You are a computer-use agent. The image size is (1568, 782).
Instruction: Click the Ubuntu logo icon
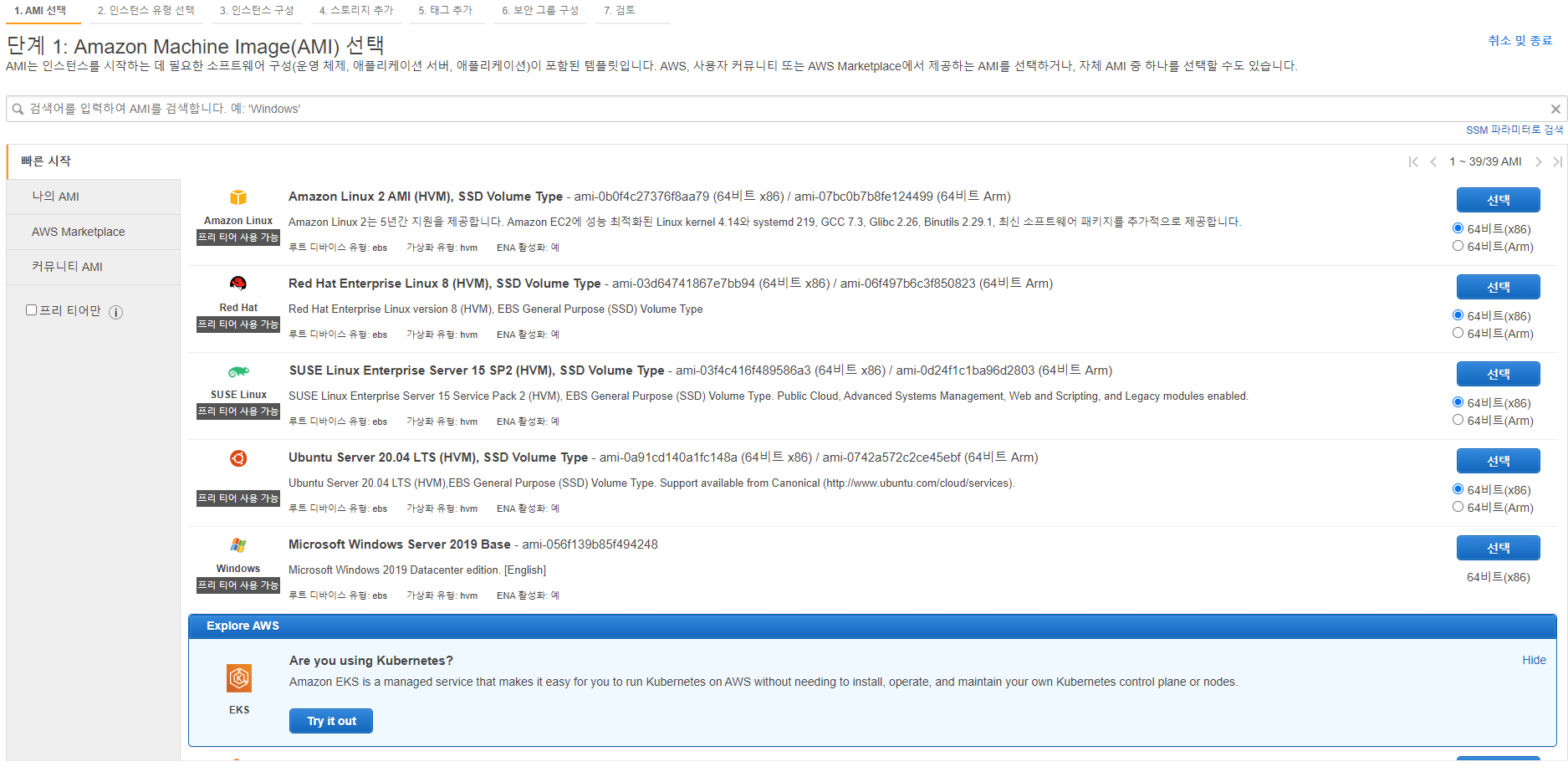click(238, 458)
